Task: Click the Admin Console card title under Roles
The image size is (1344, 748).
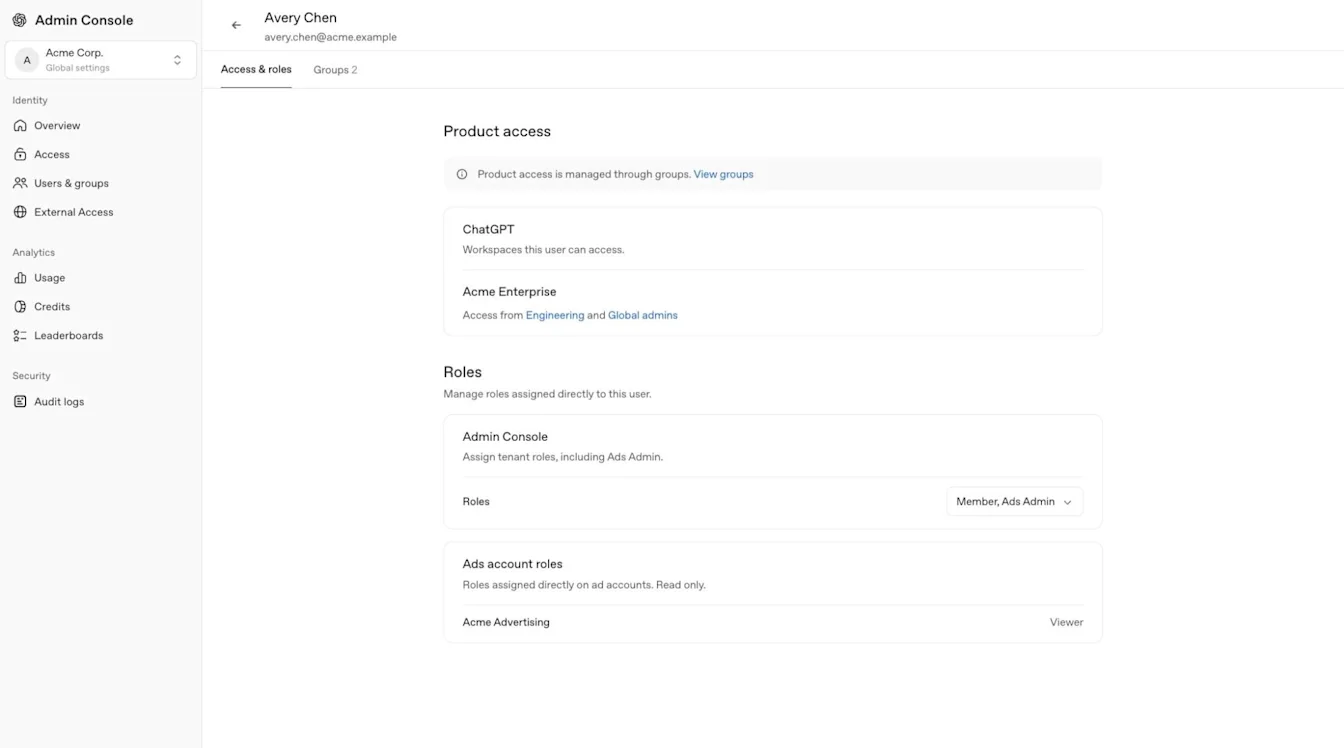Action: coord(505,437)
